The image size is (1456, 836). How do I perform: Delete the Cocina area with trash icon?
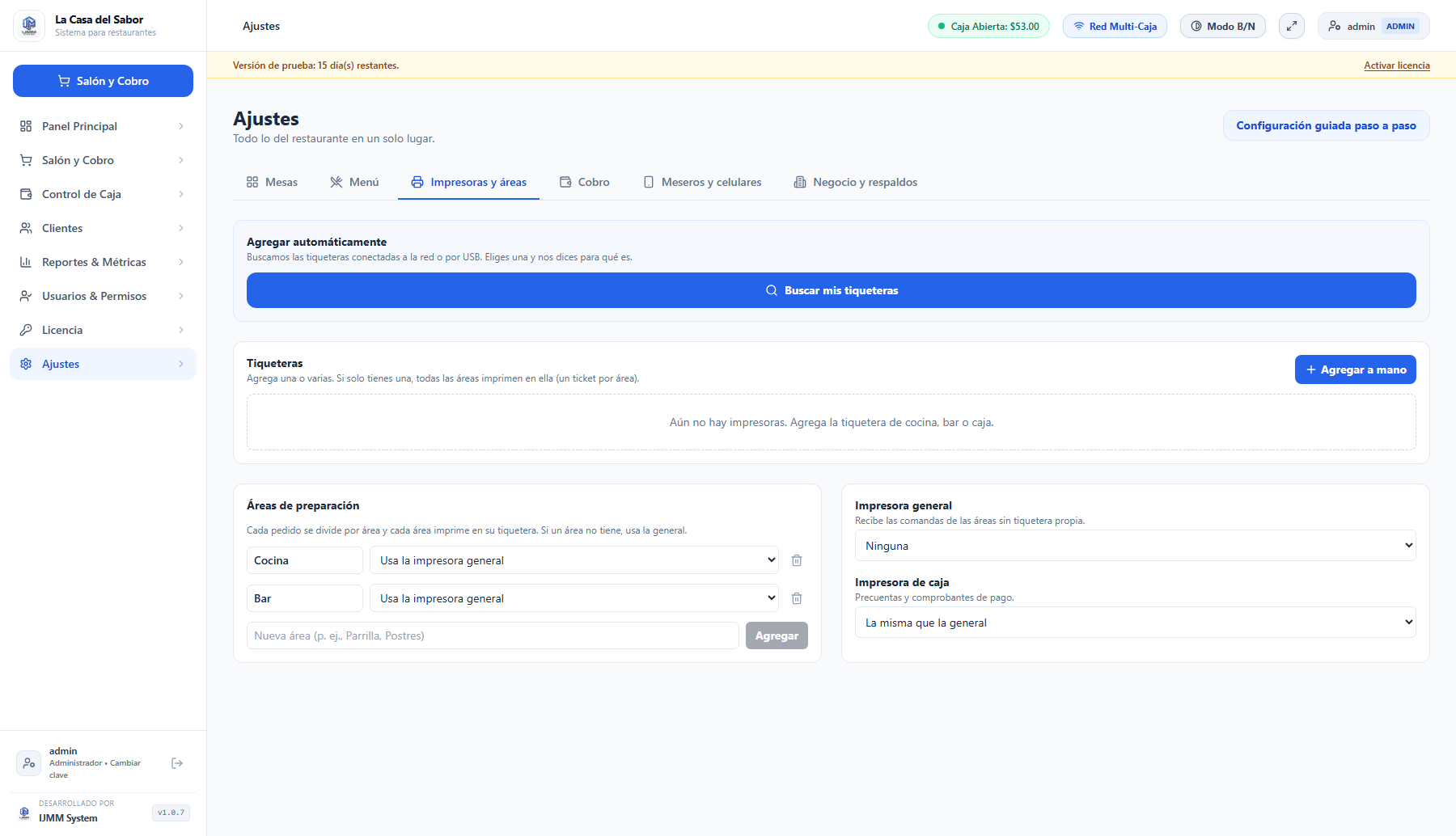click(797, 560)
